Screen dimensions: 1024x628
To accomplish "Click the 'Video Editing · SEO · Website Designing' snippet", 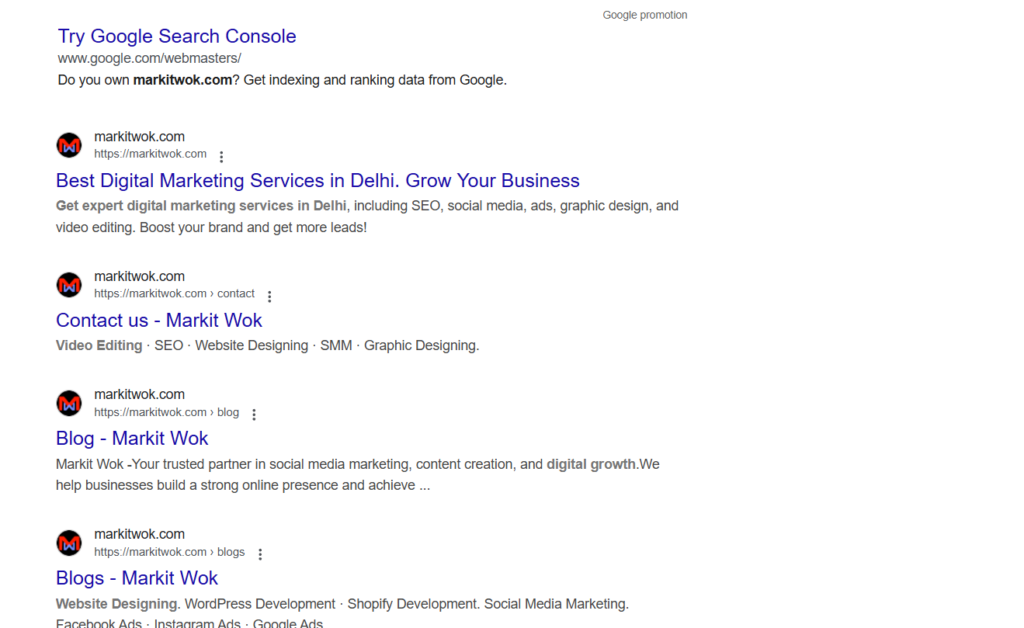I will [x=267, y=345].
